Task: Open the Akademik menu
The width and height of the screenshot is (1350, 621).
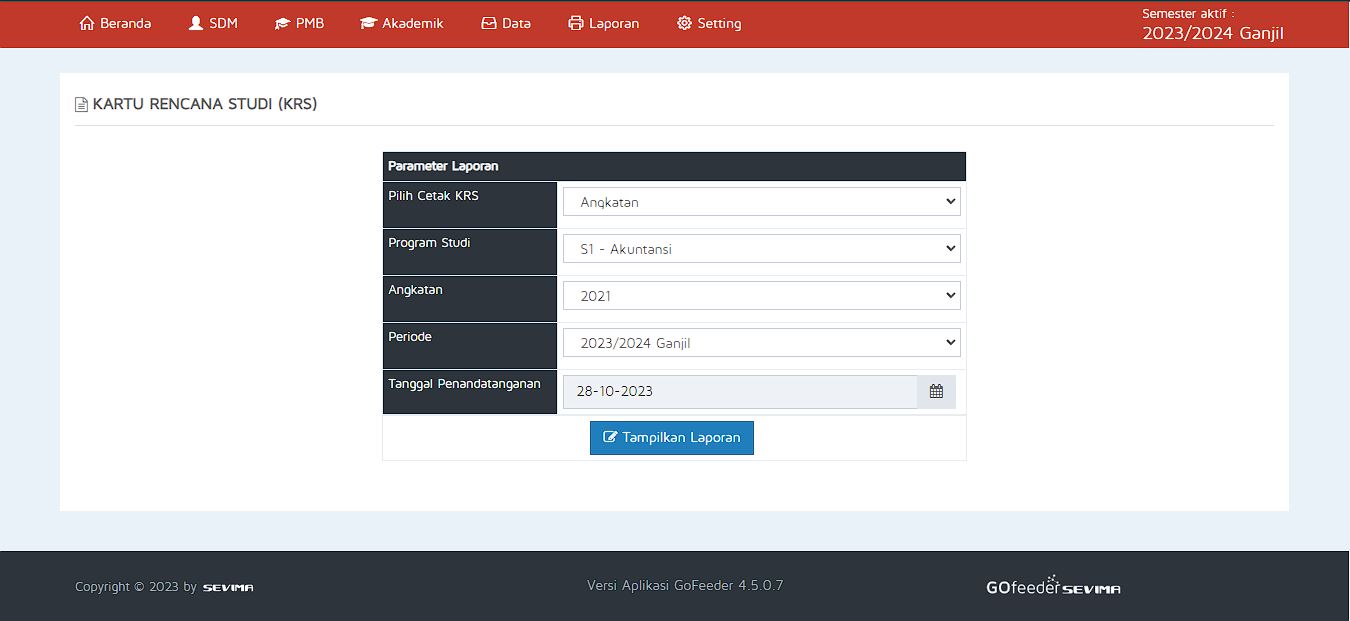Action: (412, 23)
